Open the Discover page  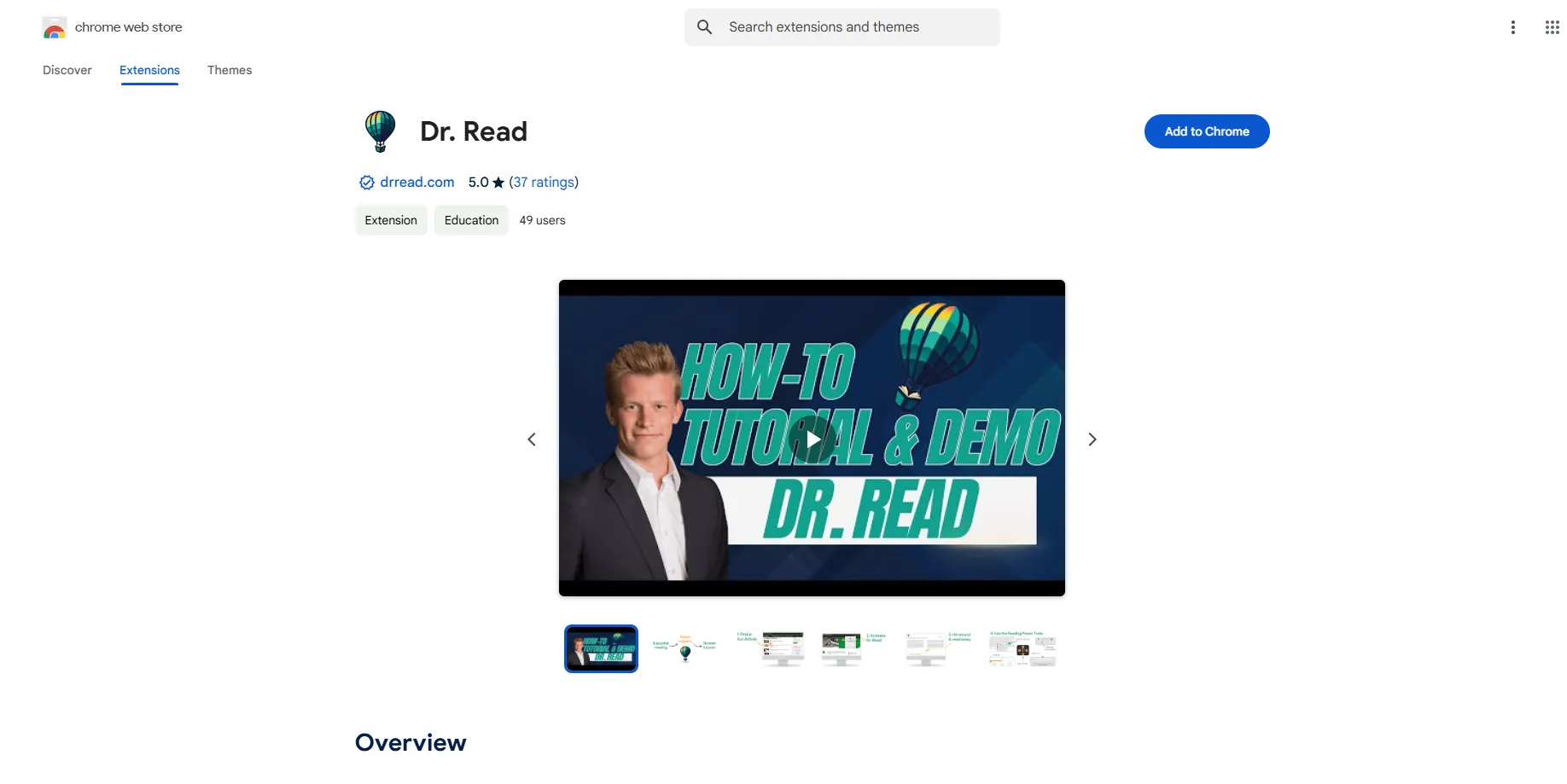click(x=67, y=70)
